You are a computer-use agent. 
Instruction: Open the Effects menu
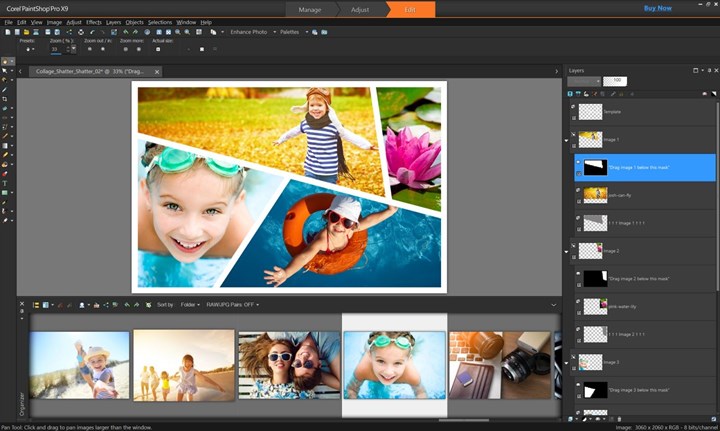[x=94, y=21]
